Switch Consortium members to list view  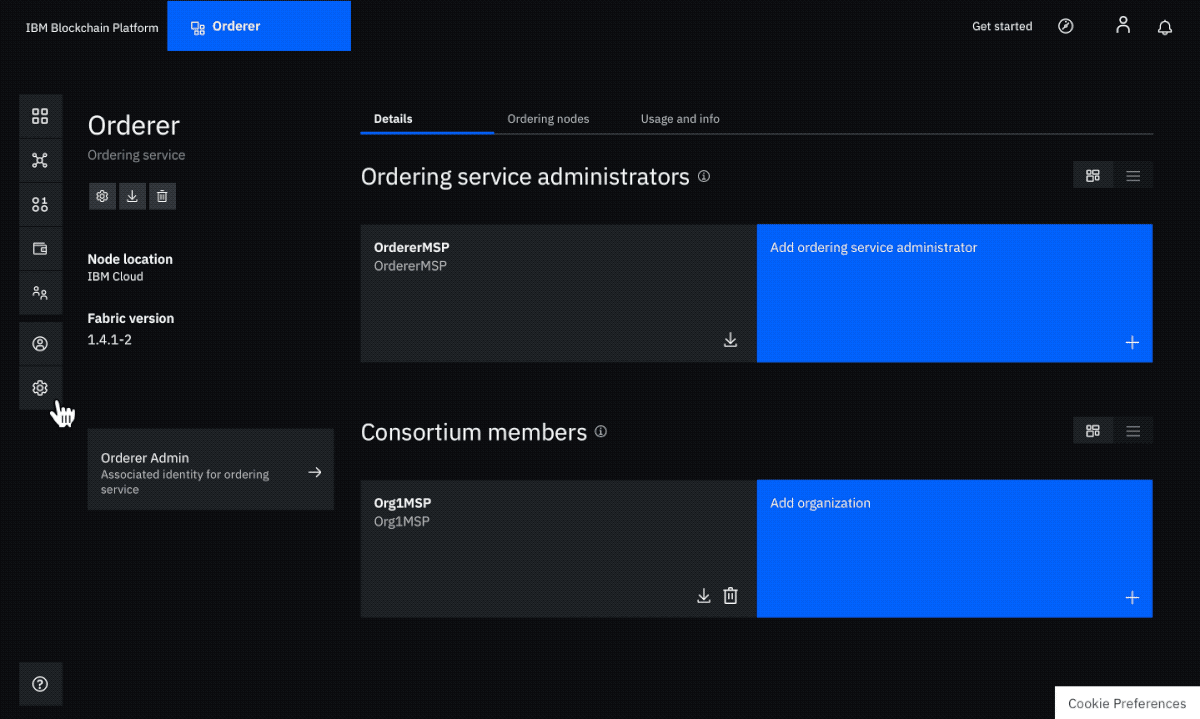pos(1133,431)
